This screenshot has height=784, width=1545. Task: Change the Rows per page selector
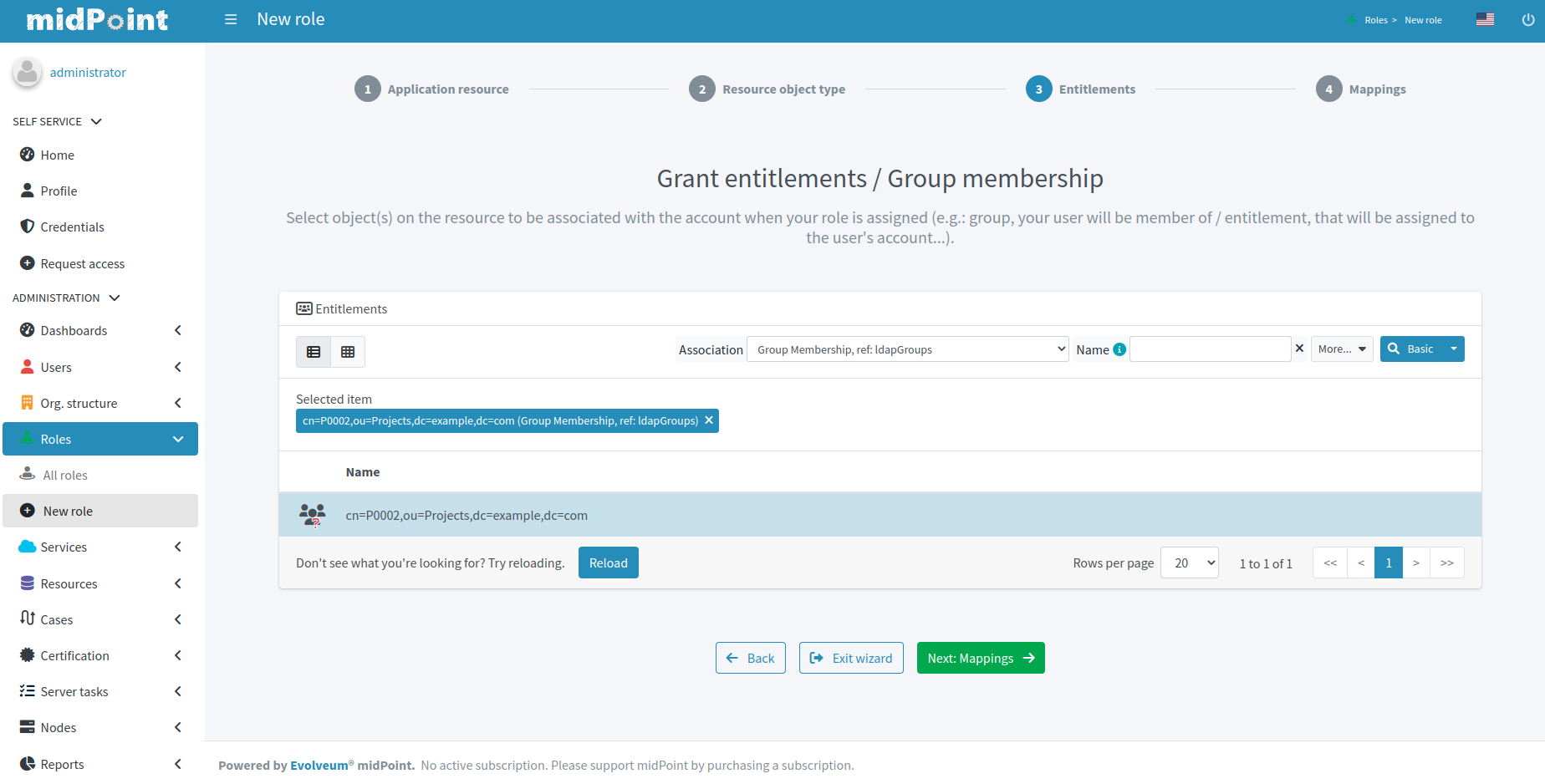1189,563
